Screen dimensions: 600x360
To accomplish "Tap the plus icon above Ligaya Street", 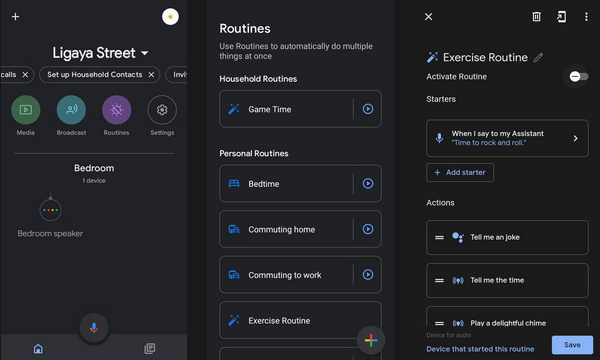I will click(15, 17).
